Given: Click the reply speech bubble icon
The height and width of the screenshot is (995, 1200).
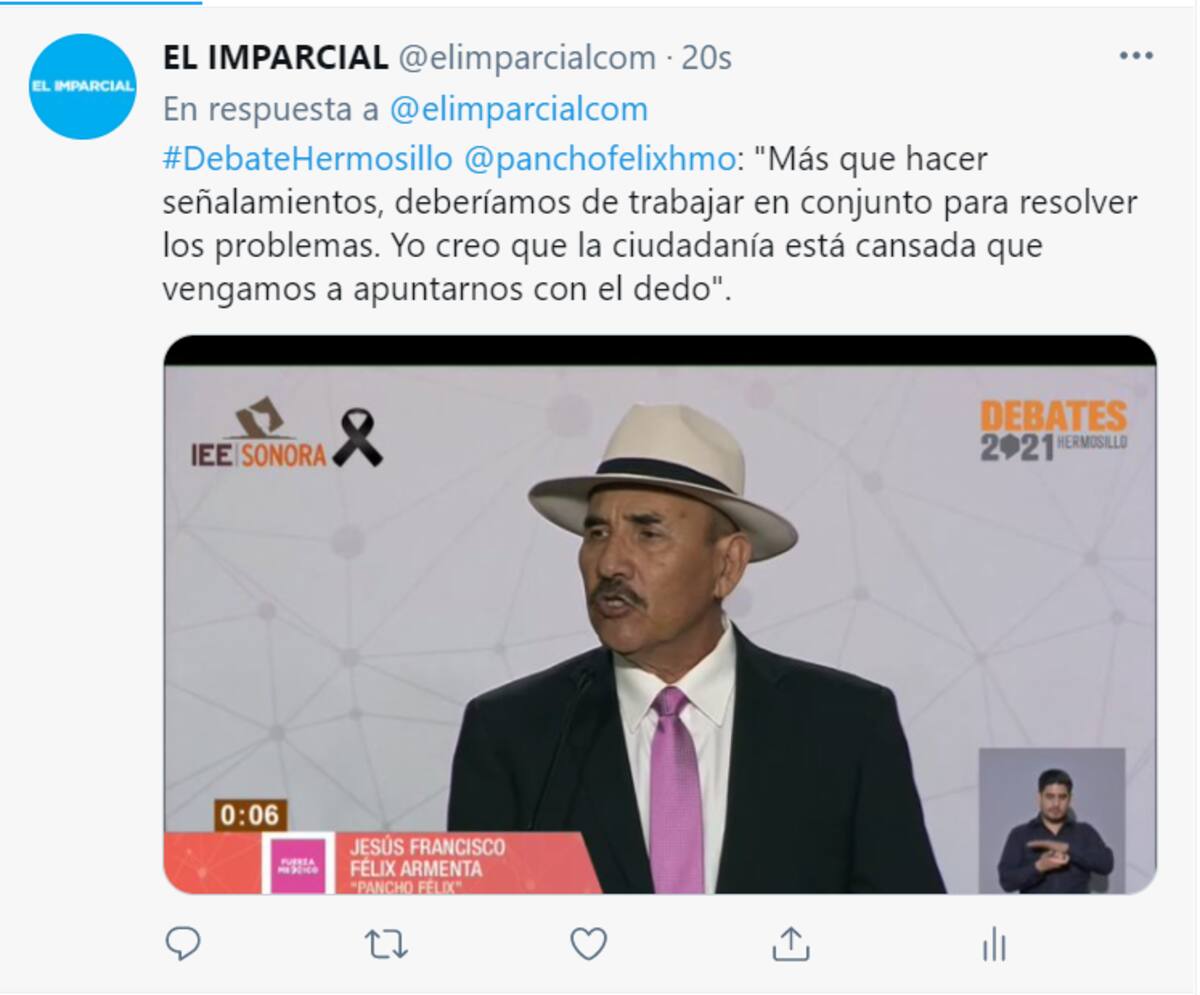Looking at the screenshot, I should pos(182,943).
